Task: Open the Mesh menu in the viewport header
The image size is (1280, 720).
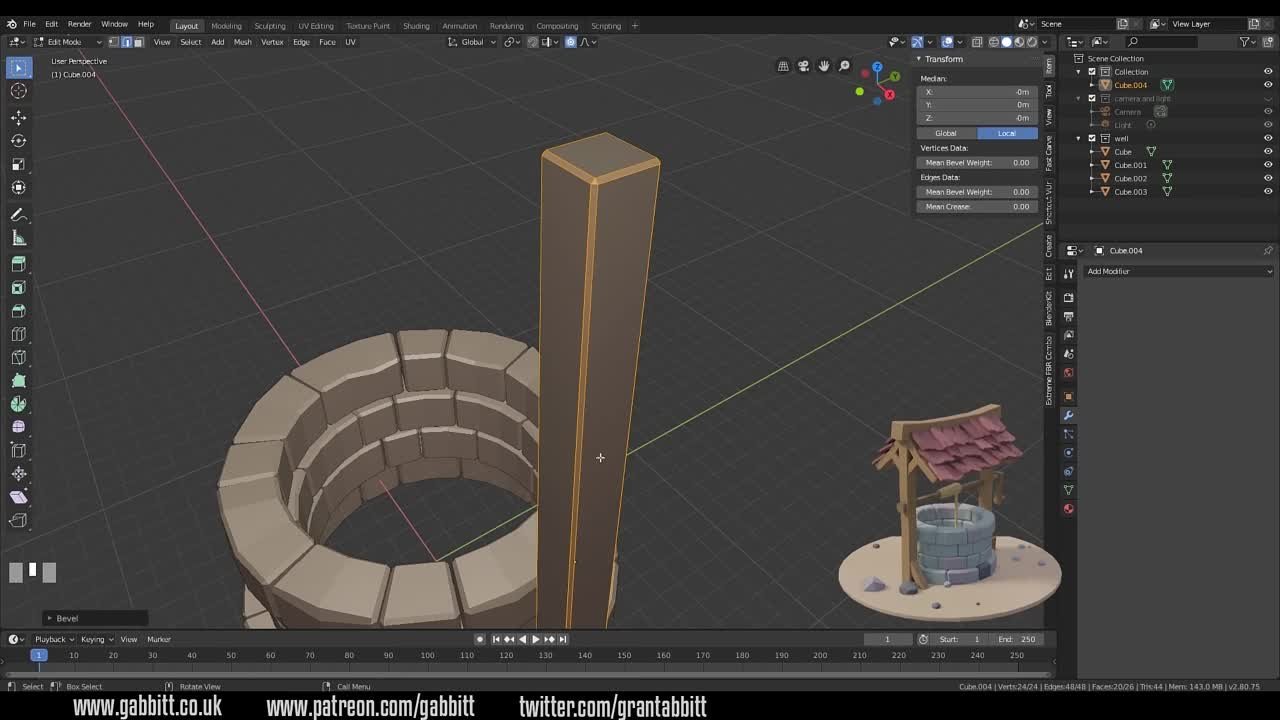Action: coord(242,41)
